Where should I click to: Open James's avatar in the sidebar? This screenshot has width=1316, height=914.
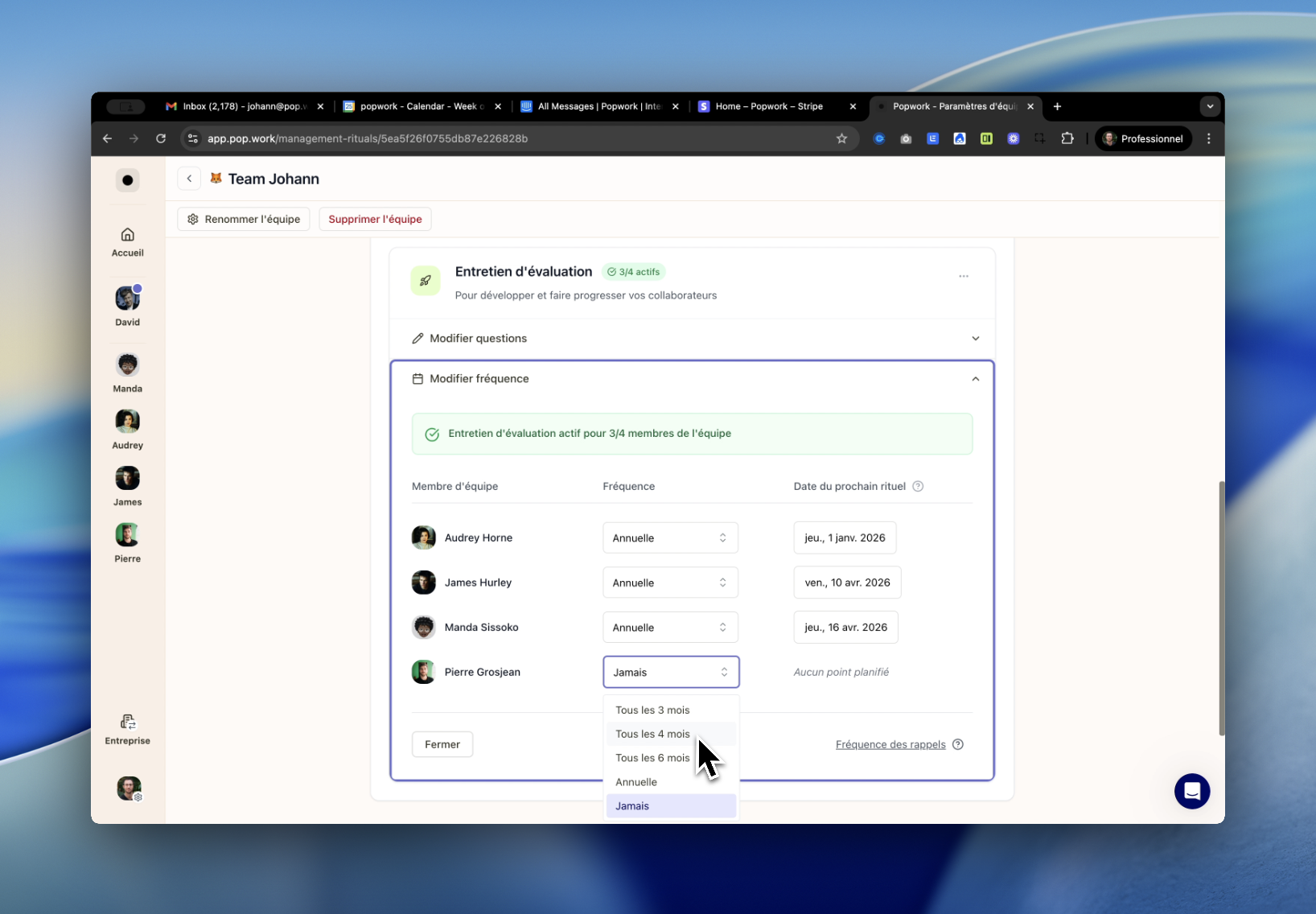(x=127, y=478)
